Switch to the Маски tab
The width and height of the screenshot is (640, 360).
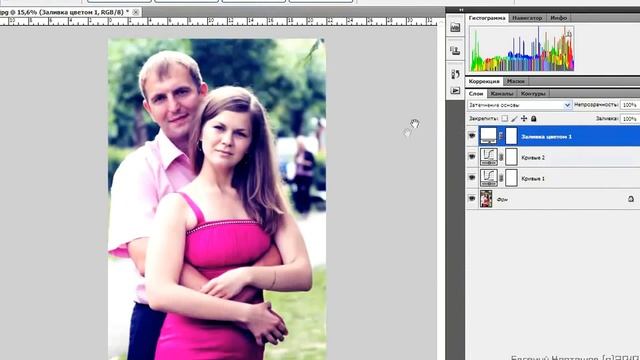(516, 81)
